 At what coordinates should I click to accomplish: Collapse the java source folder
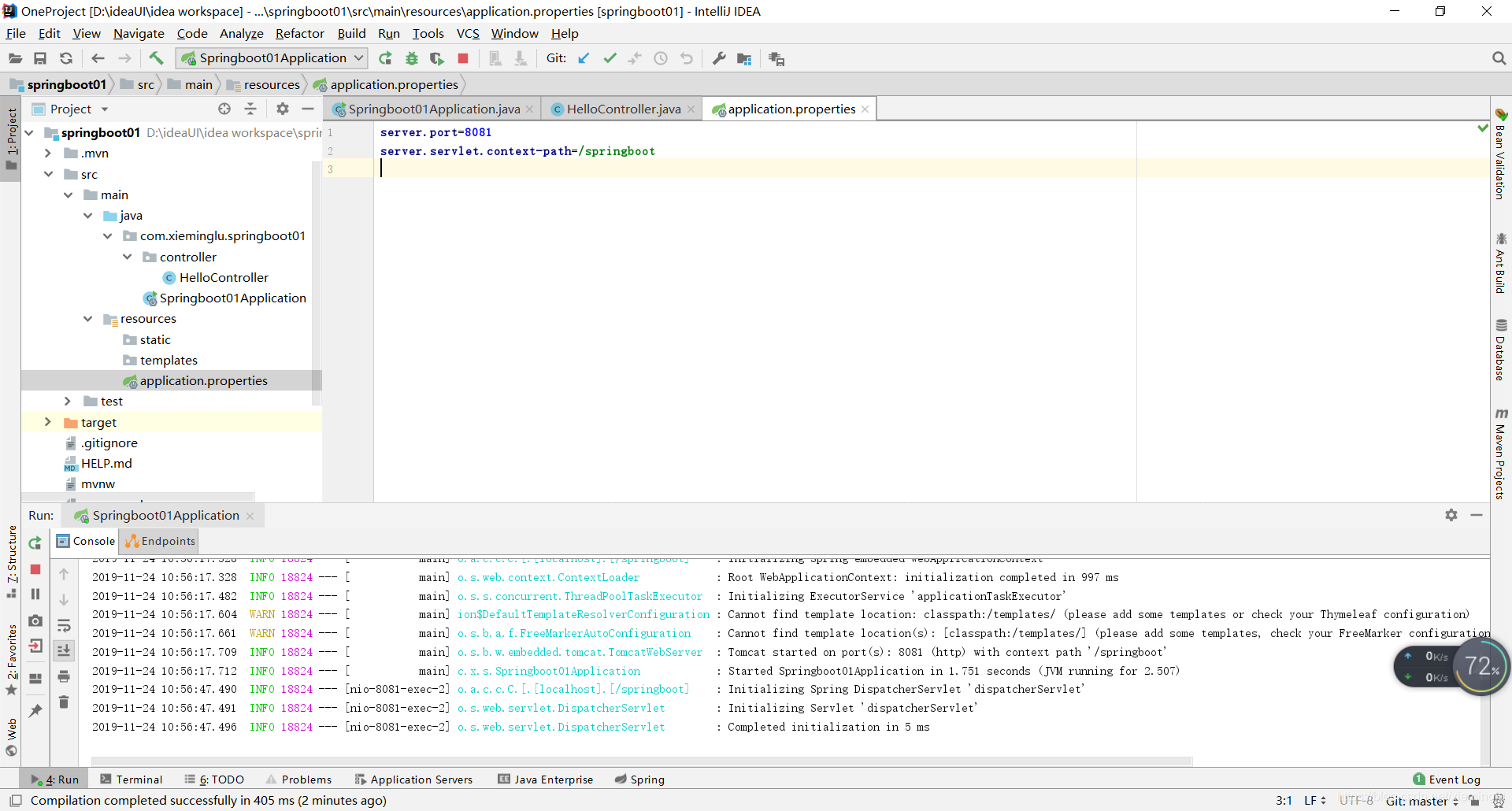click(87, 215)
